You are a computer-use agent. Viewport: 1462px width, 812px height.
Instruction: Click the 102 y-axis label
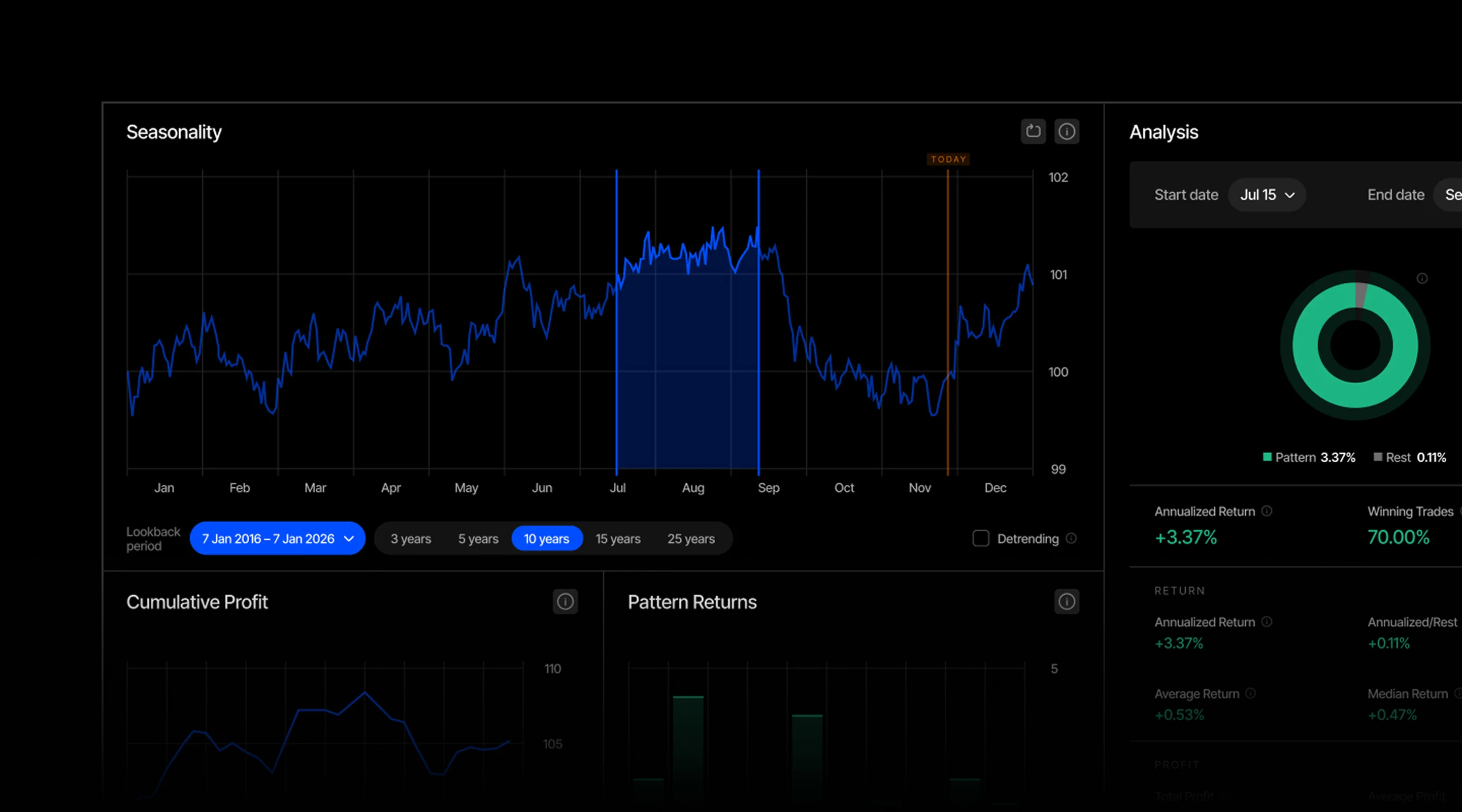tap(1058, 177)
